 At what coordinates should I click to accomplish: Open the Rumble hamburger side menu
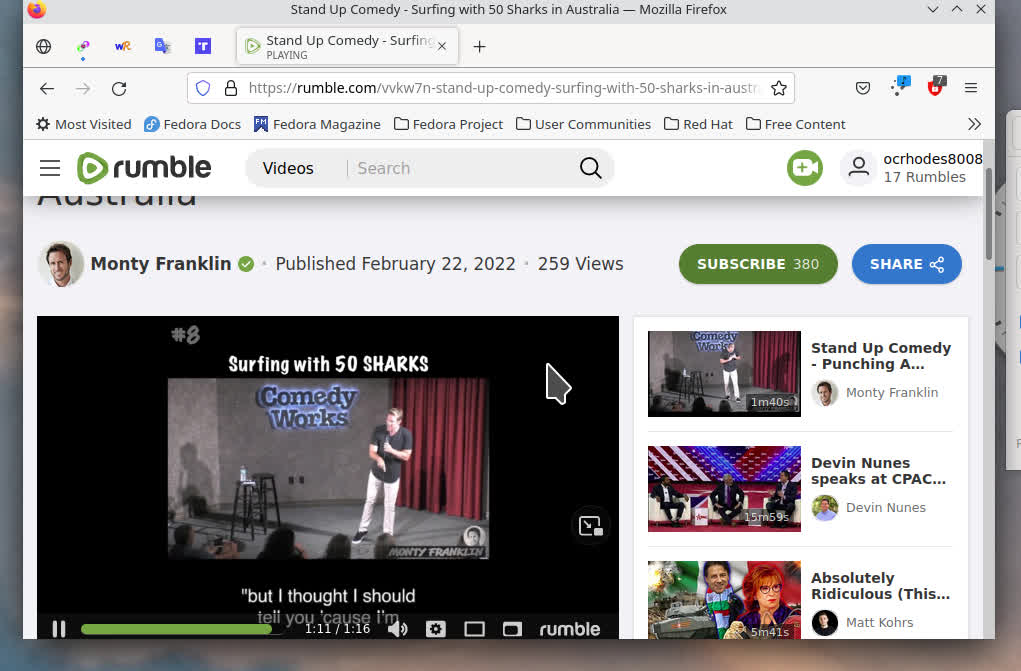(50, 168)
